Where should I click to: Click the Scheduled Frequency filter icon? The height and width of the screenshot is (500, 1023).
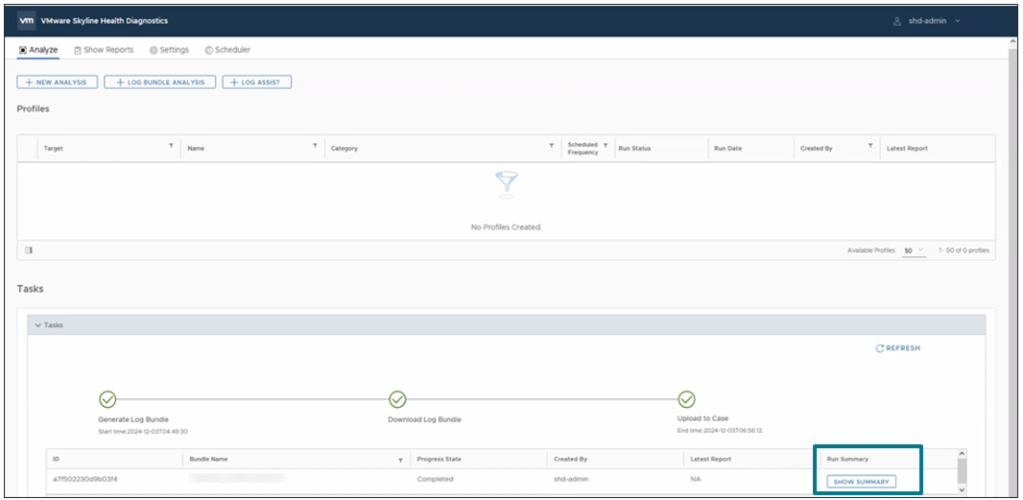[x=605, y=147]
